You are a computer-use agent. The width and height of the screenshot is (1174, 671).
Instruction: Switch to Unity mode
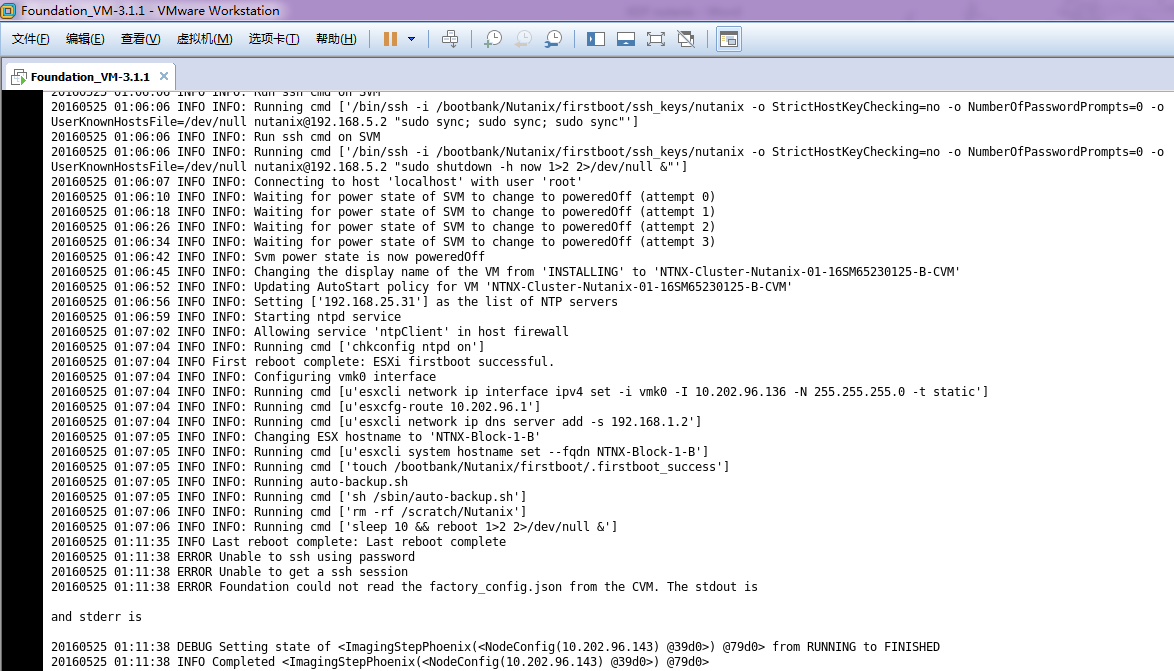point(686,39)
